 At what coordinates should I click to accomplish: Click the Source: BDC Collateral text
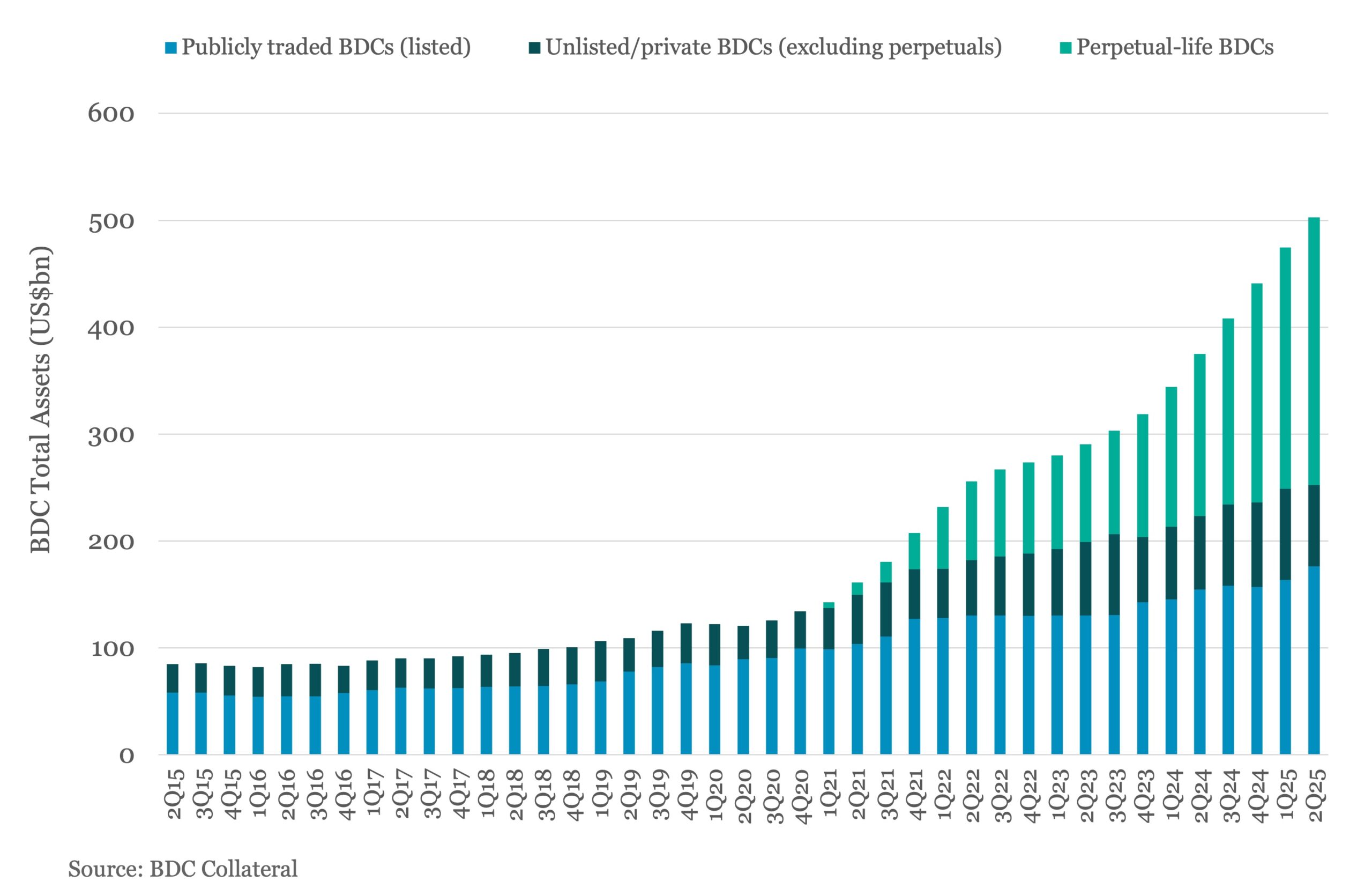coord(183,868)
